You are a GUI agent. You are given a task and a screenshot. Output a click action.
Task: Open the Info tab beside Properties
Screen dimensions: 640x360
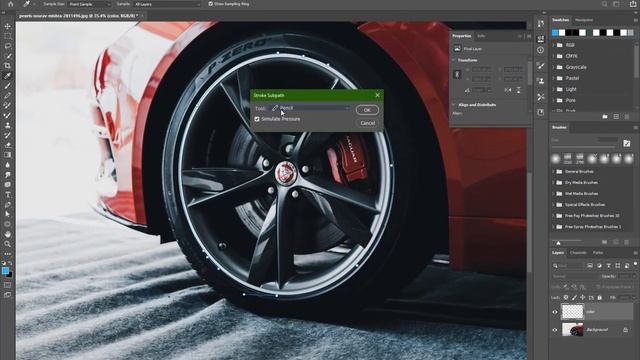pyautogui.click(x=481, y=36)
